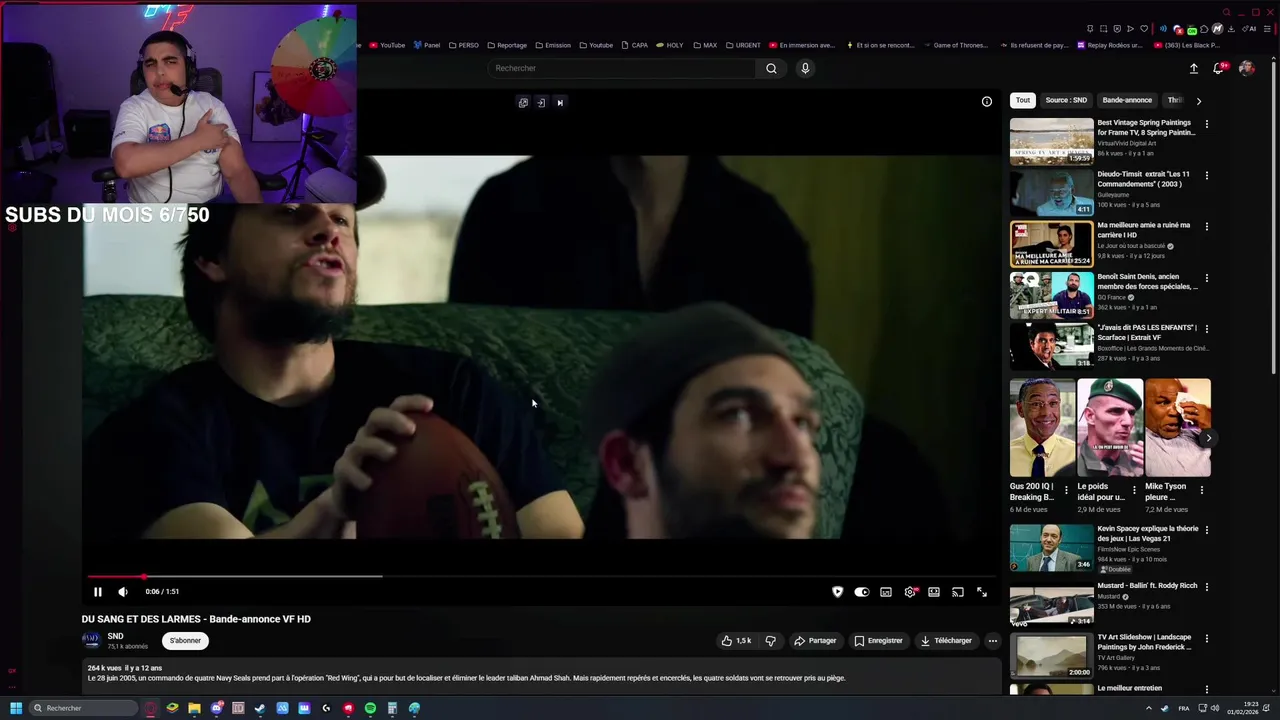Open Mike Tyson pleure Short

tap(1178, 428)
